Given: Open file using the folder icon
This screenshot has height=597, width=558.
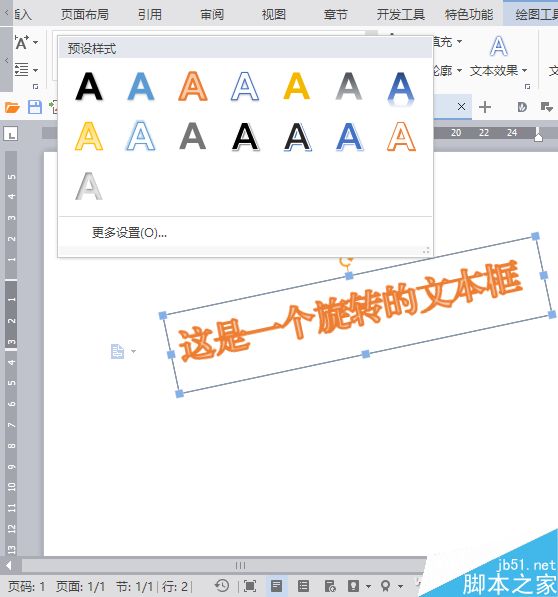Looking at the screenshot, I should (12, 107).
